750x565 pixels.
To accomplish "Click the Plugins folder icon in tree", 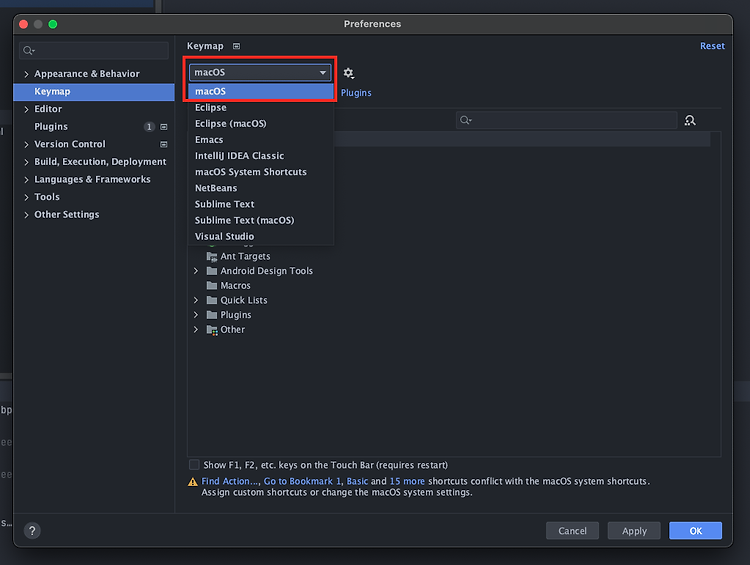I will pyautogui.click(x=211, y=315).
